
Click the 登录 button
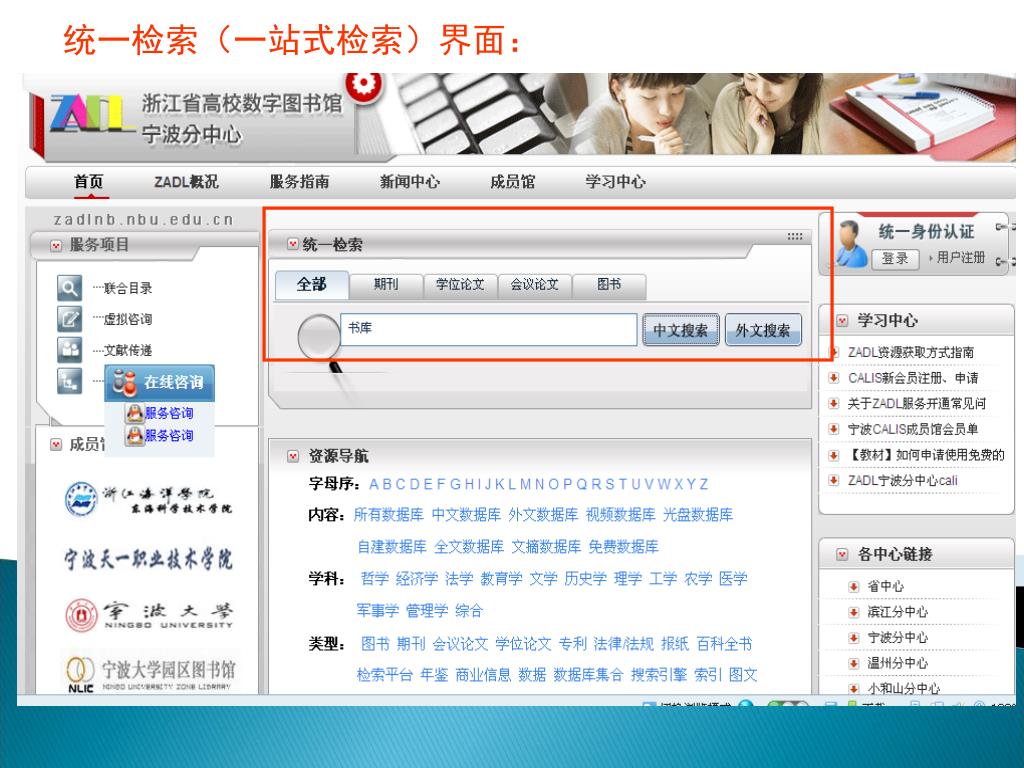pyautogui.click(x=895, y=259)
